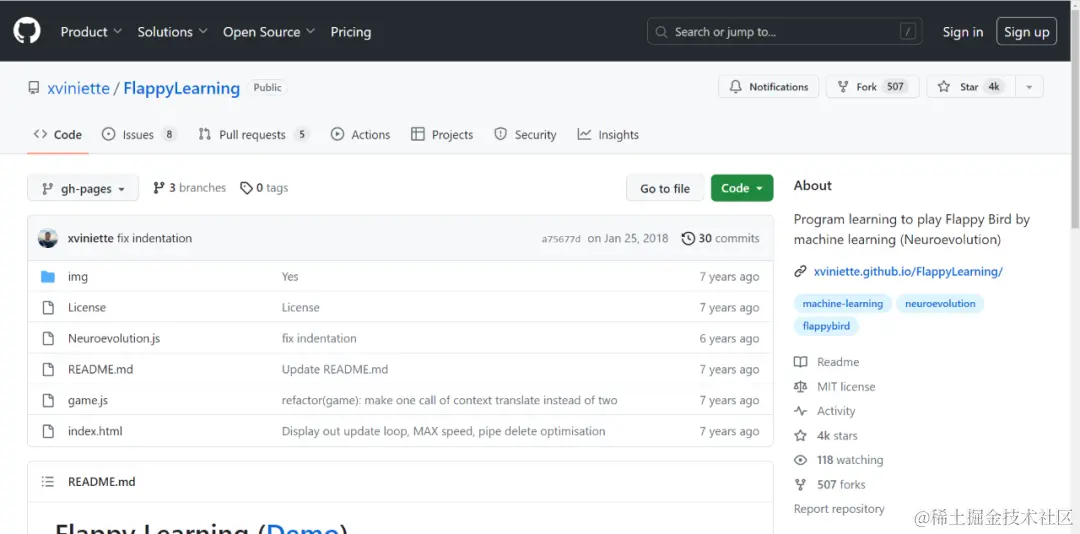Click the file icon beside game.js
Viewport: 1080px width, 534px height.
[x=48, y=400]
